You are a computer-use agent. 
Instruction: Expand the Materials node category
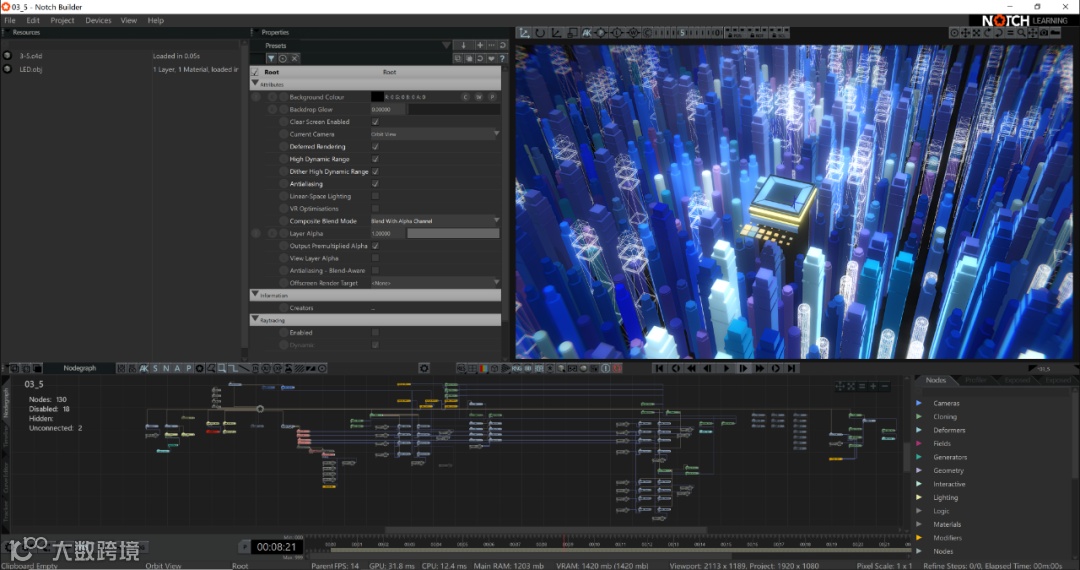pos(920,525)
